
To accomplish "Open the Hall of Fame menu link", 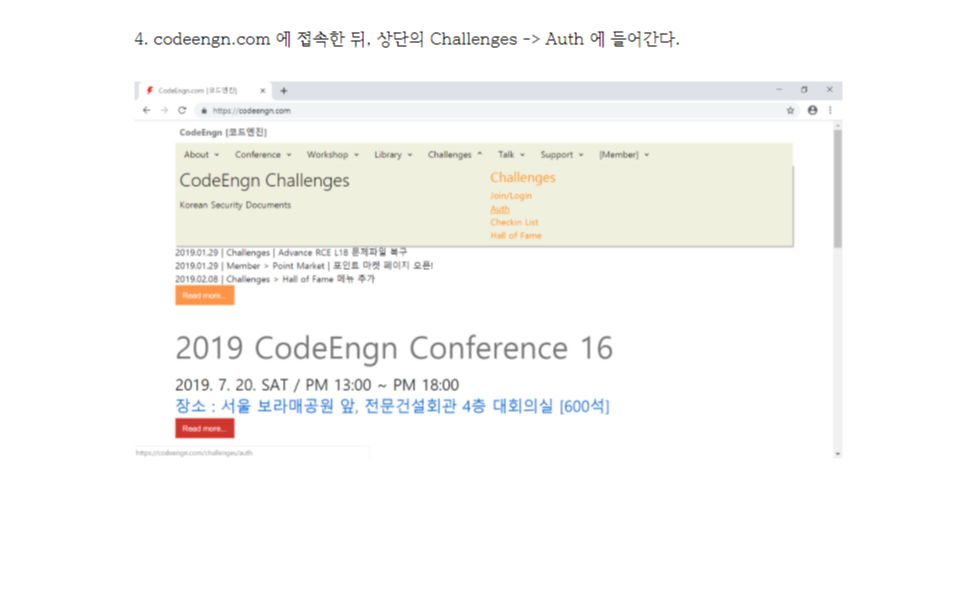I will pos(516,236).
